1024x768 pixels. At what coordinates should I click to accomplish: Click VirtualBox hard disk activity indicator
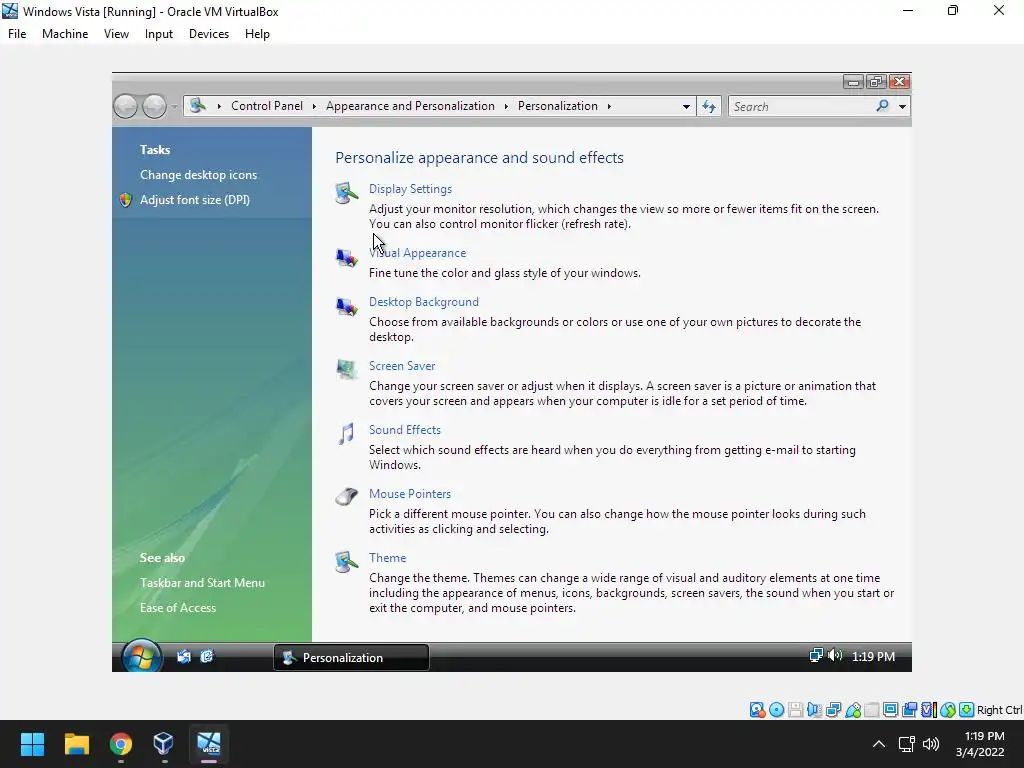758,710
